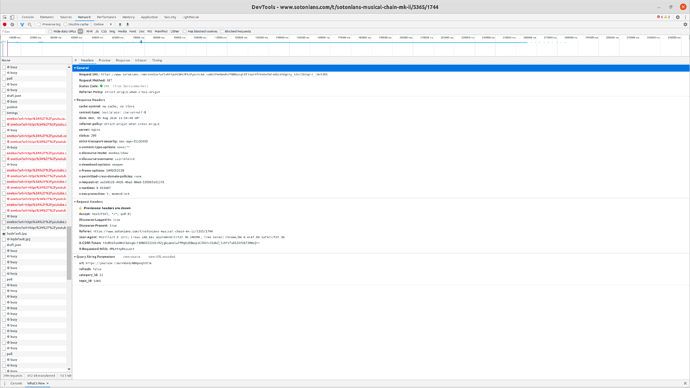Filter requests by WS
The height and width of the screenshot is (388, 690).
click(x=150, y=32)
